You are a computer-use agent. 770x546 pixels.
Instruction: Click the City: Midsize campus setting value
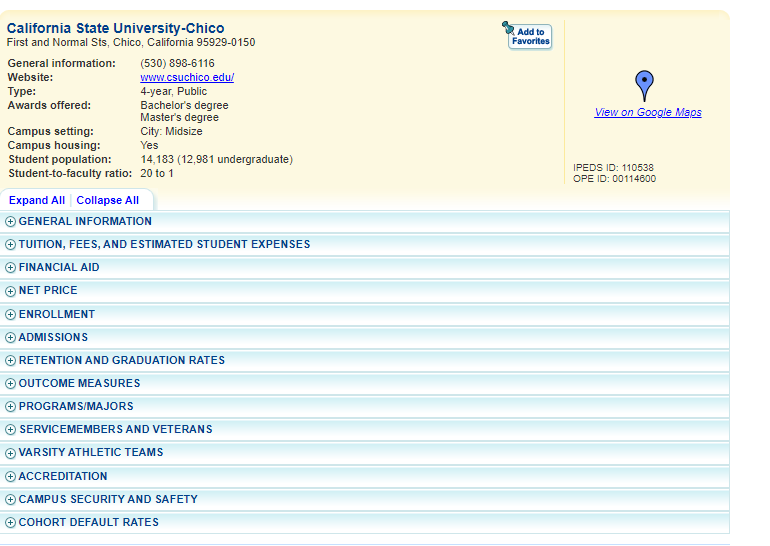(171, 131)
